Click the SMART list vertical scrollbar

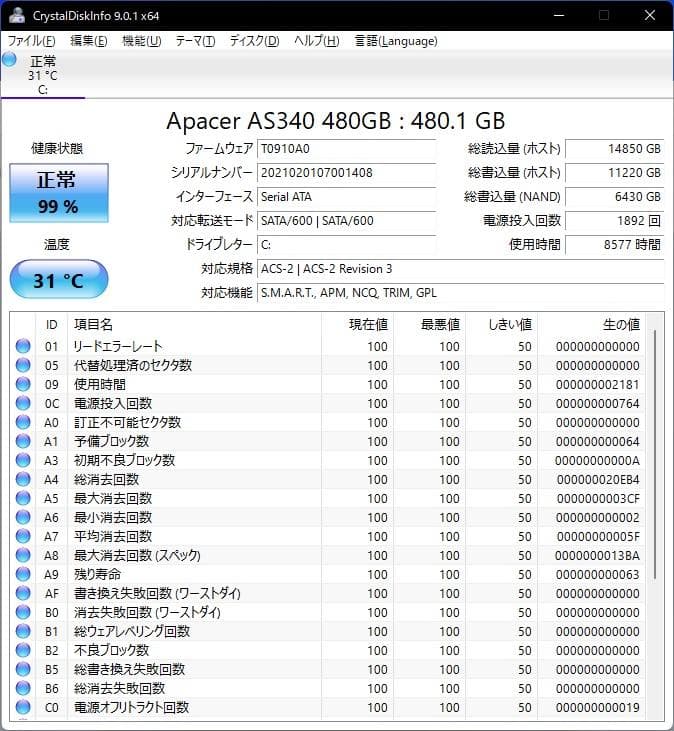(x=655, y=455)
